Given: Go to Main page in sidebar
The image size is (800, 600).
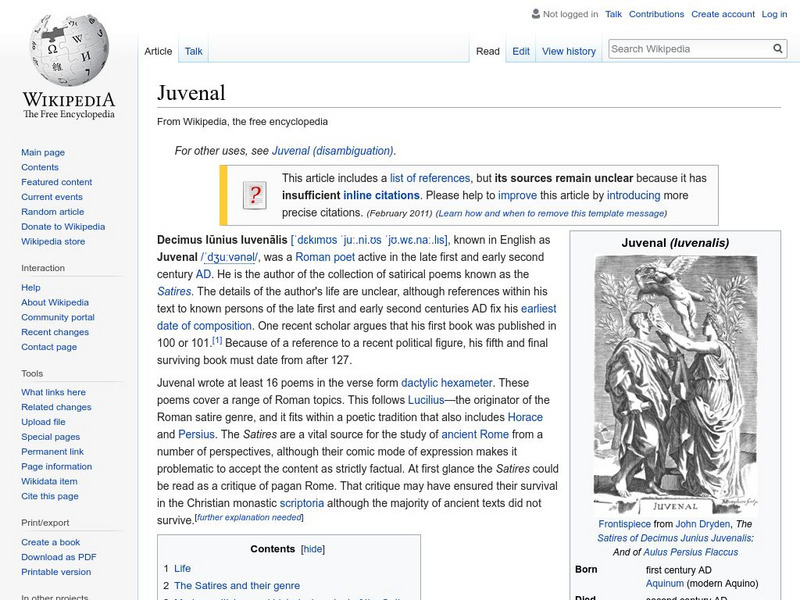Looking at the screenshot, I should coord(43,153).
